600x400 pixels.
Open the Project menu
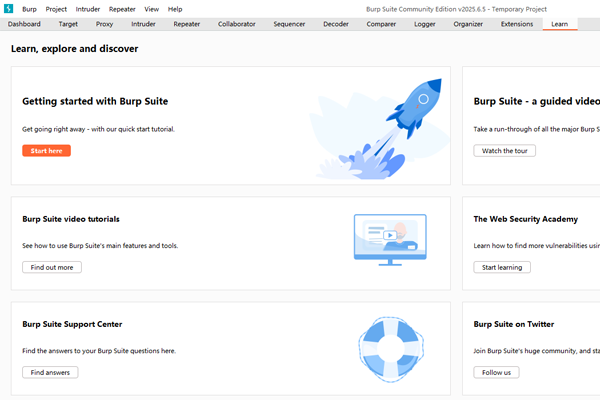click(x=56, y=8)
